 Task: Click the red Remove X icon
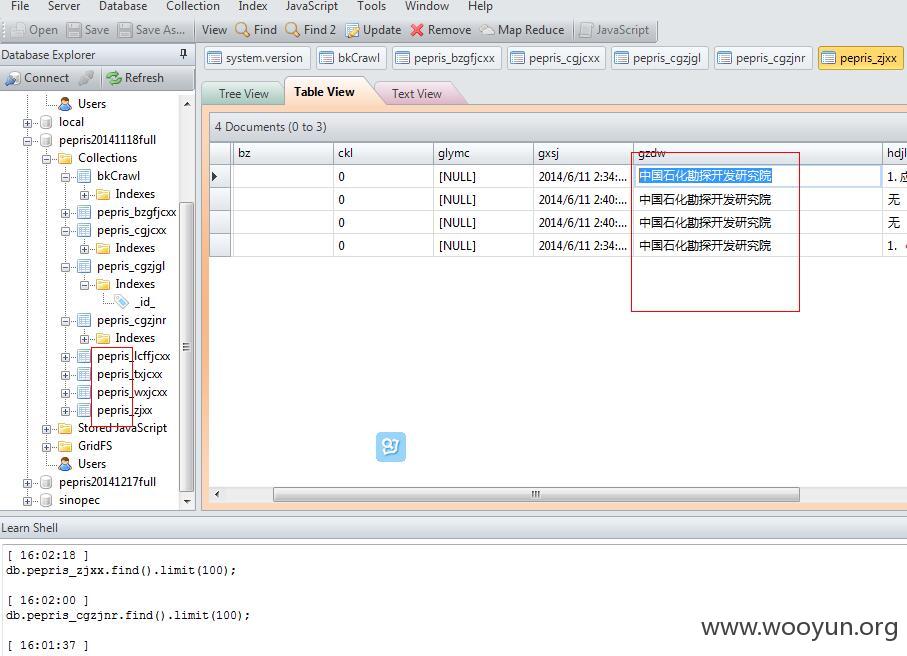[x=416, y=30]
